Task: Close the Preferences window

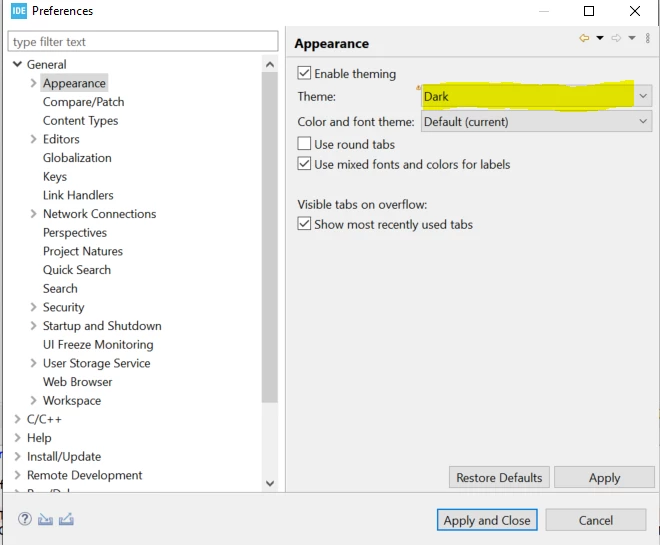Action: coord(635,11)
